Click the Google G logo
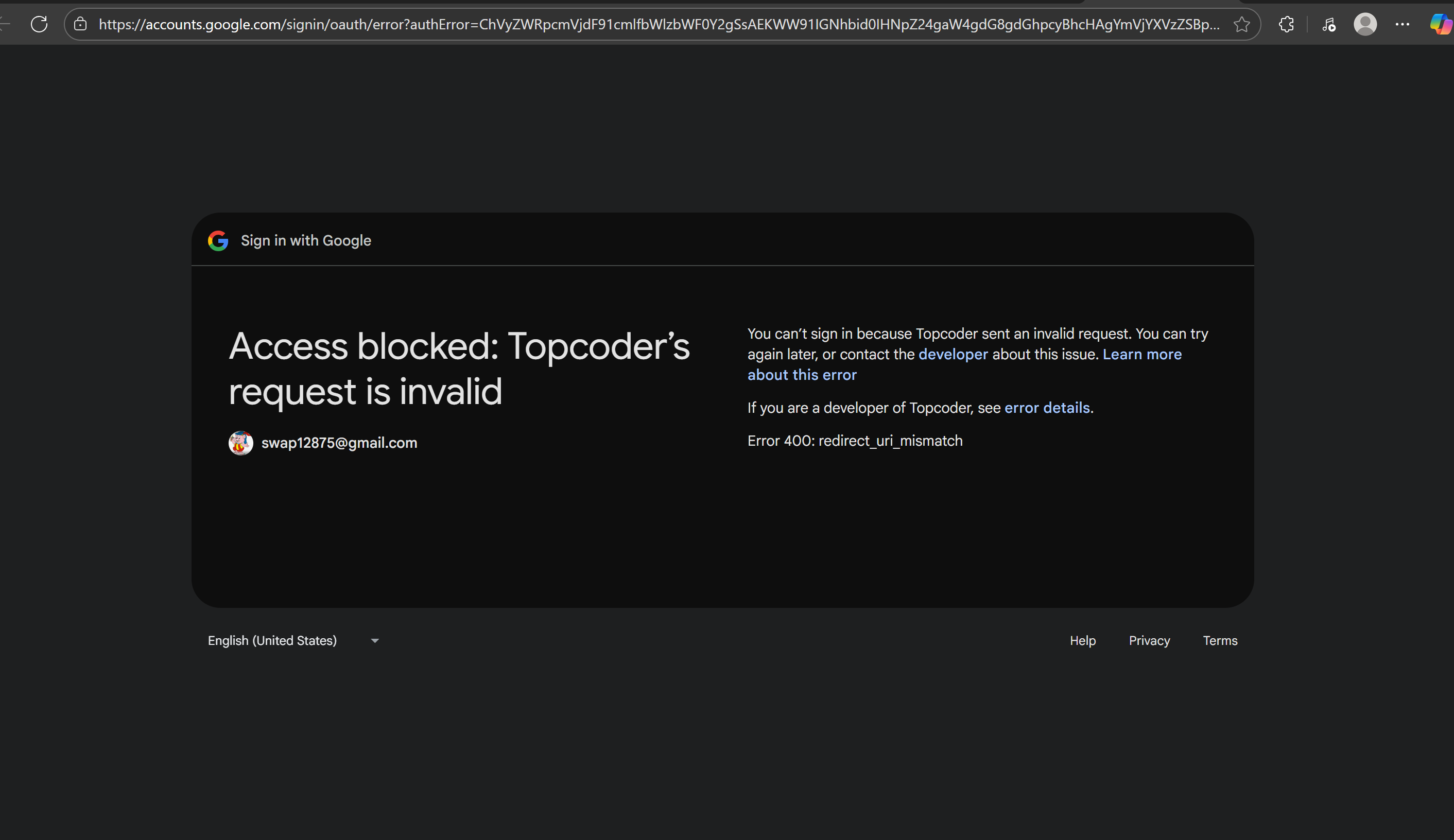This screenshot has height=840, width=1454. coord(218,240)
